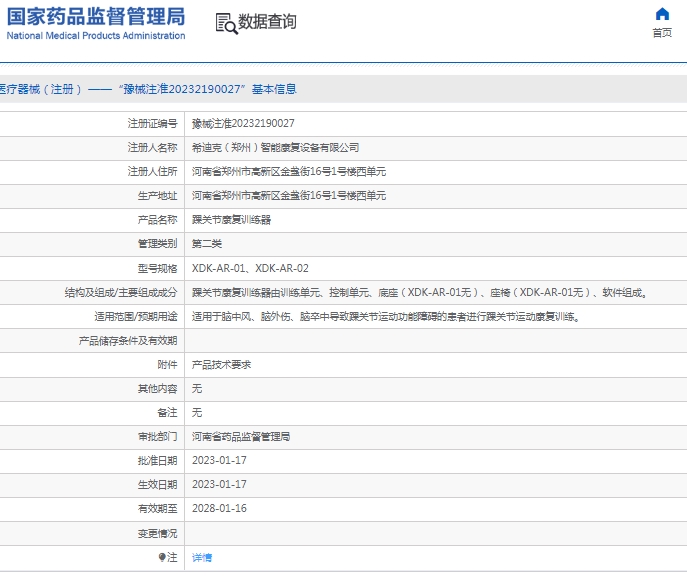Click the 其他内容 label
Image resolution: width=687 pixels, height=576 pixels.
157,389
